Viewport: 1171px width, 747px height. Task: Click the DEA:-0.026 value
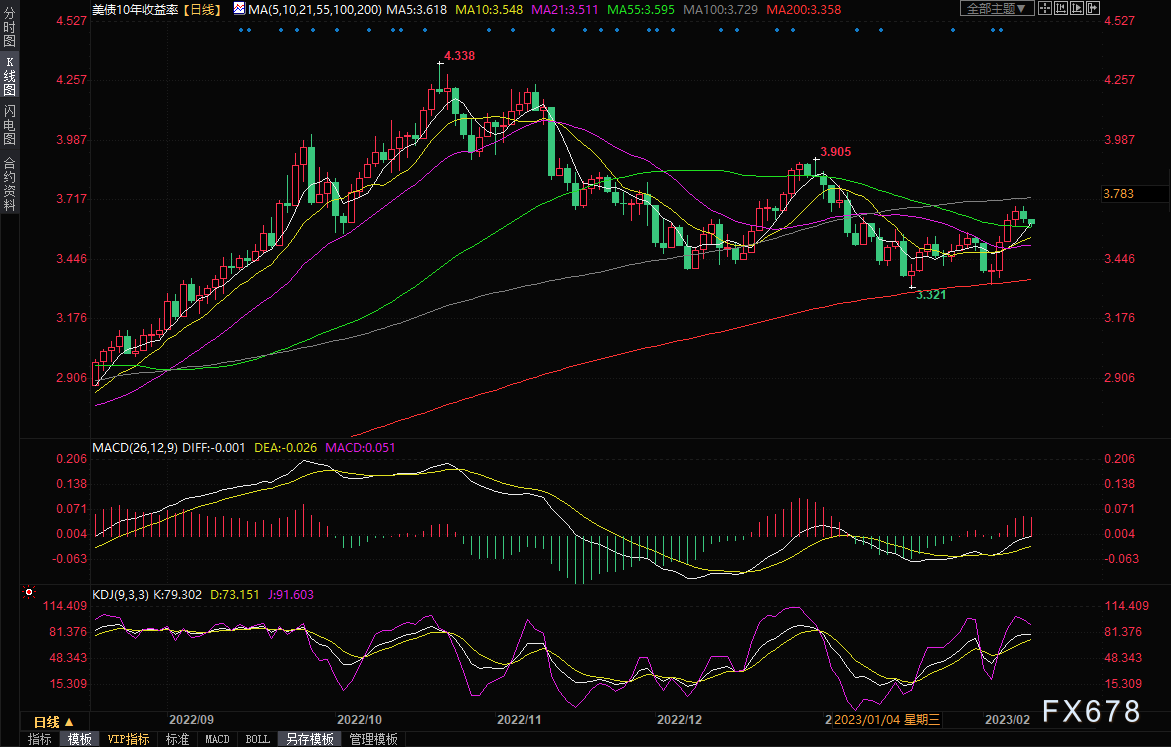tap(285, 447)
